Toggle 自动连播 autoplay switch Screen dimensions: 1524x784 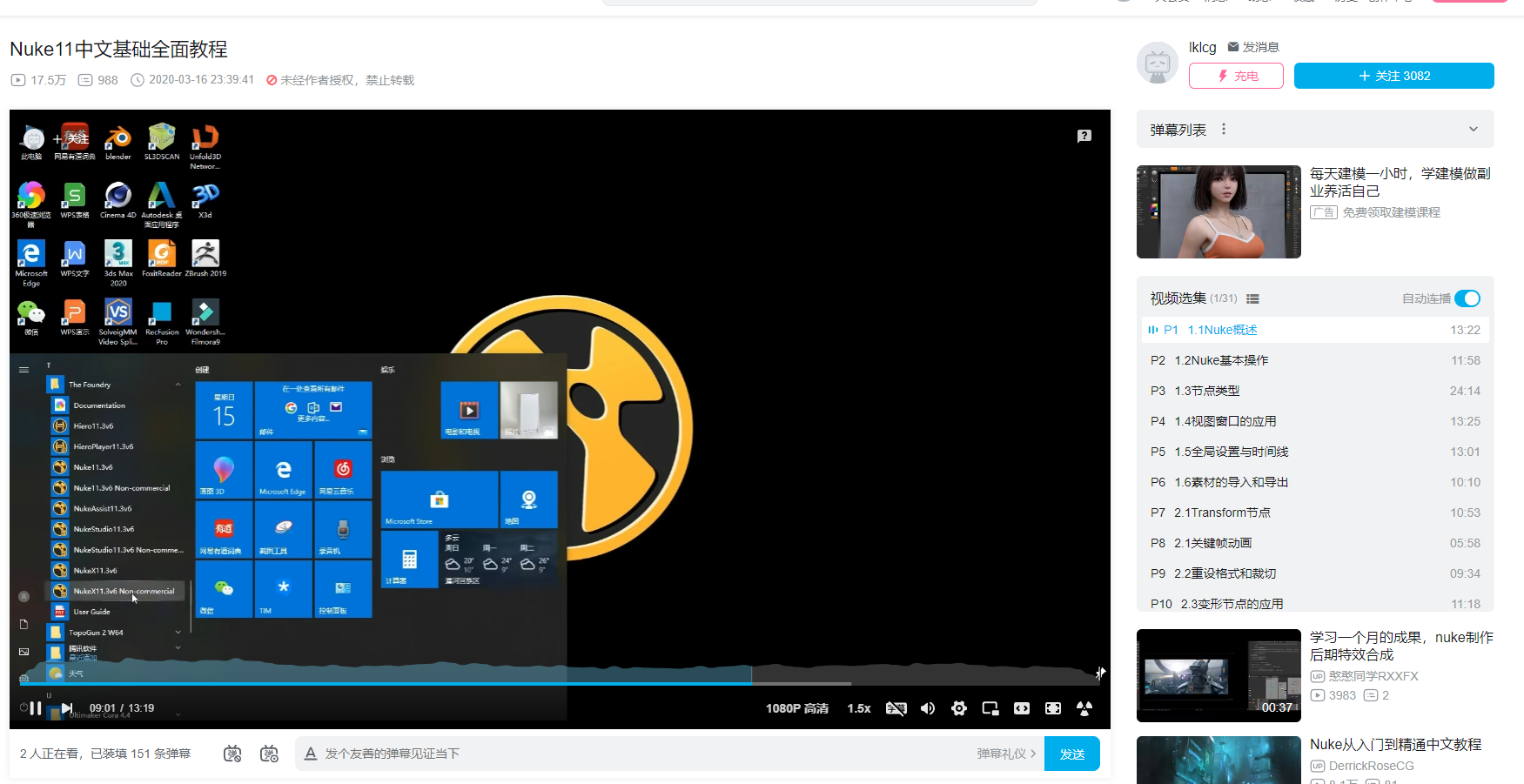(1467, 298)
